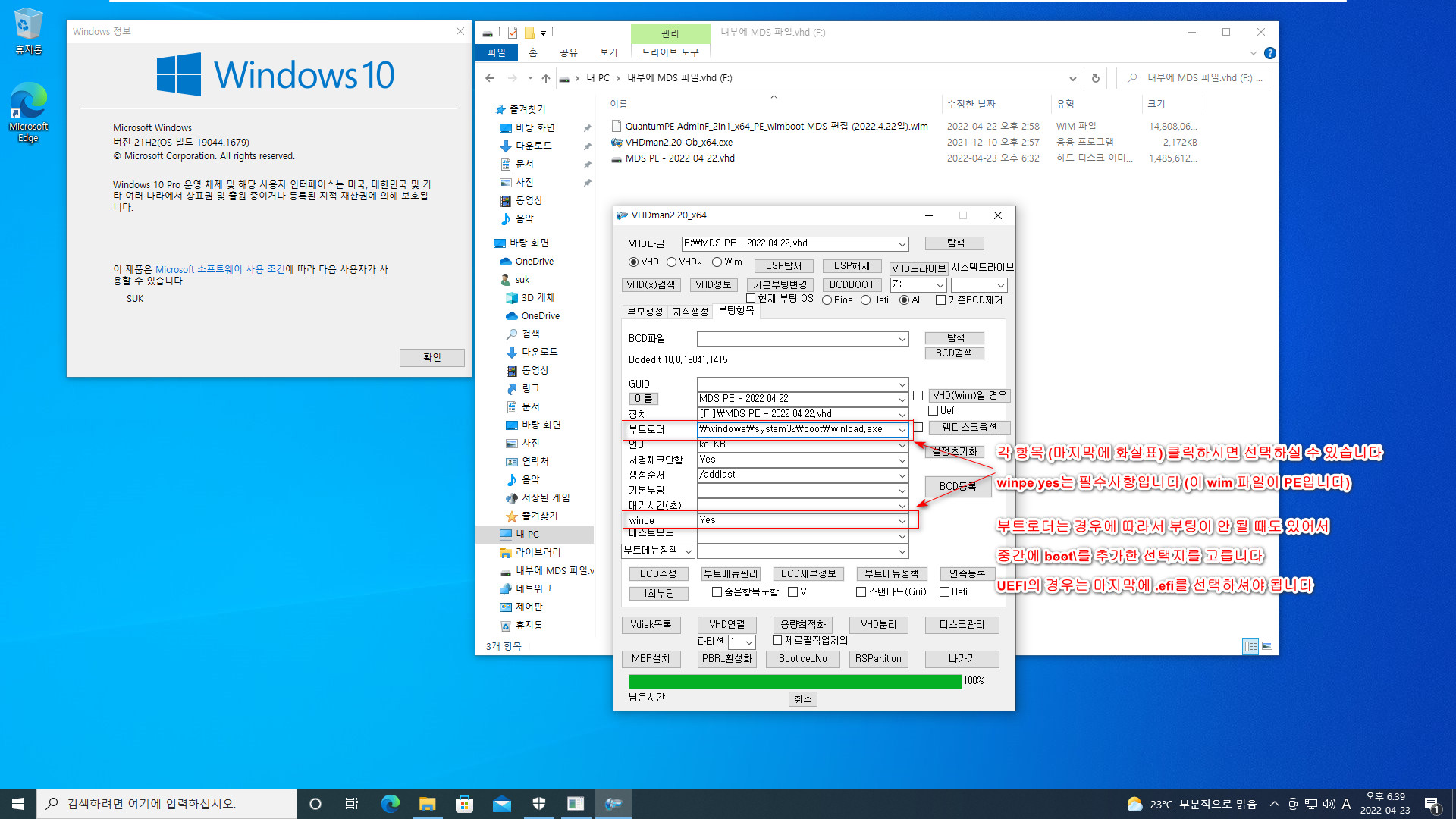Switch to VHDman taskbar icon
This screenshot has height=819, width=1456.
click(613, 804)
